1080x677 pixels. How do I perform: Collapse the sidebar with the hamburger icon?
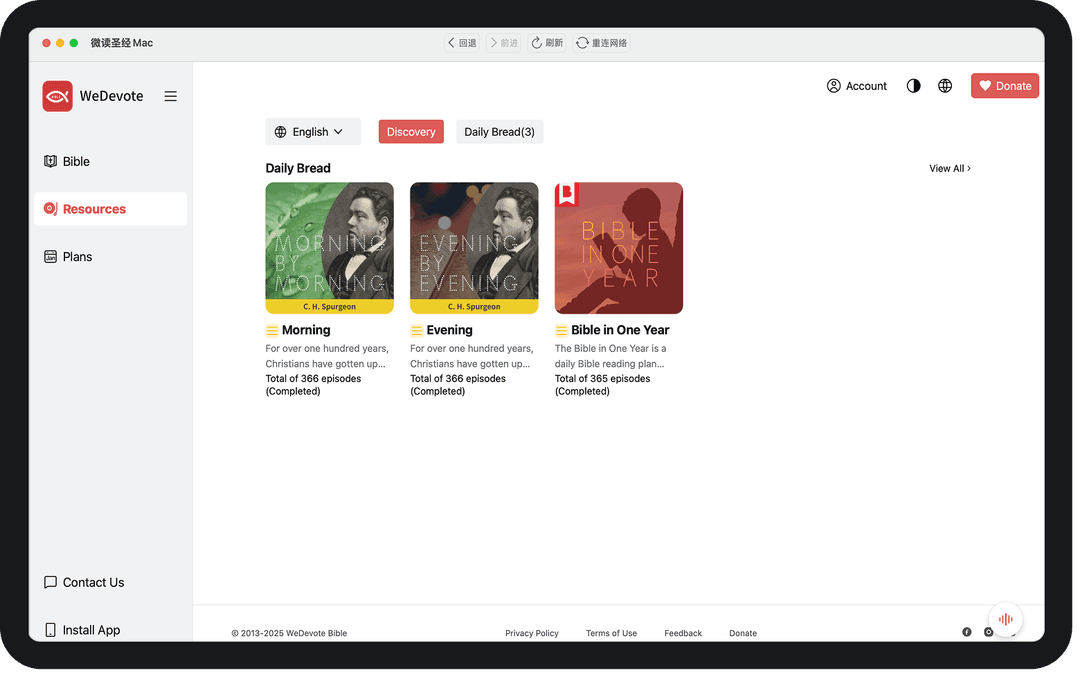point(171,96)
